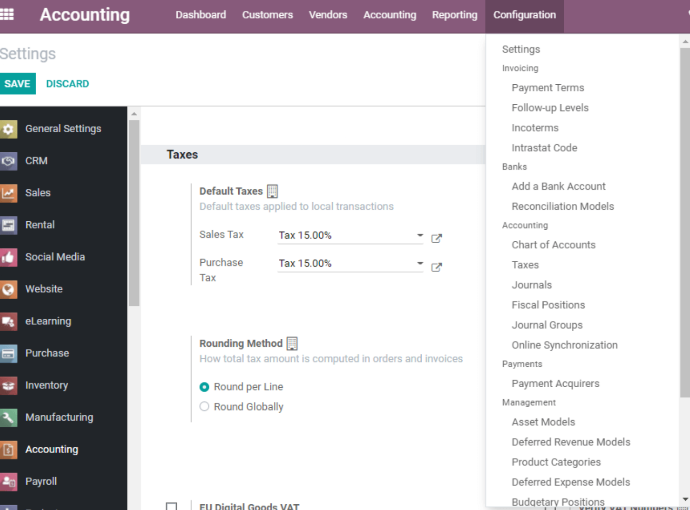The width and height of the screenshot is (690, 510).
Task: Save the settings
Action: (x=18, y=84)
